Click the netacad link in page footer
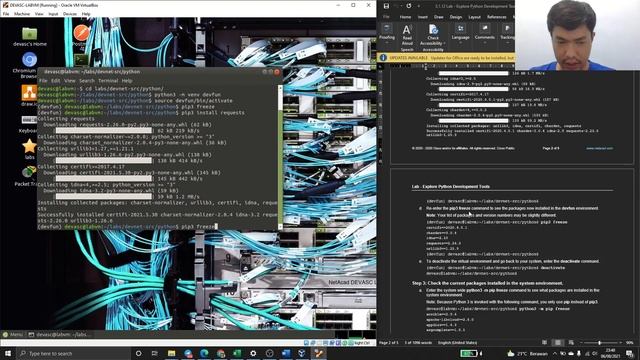The height and width of the screenshot is (360, 640). 599,148
